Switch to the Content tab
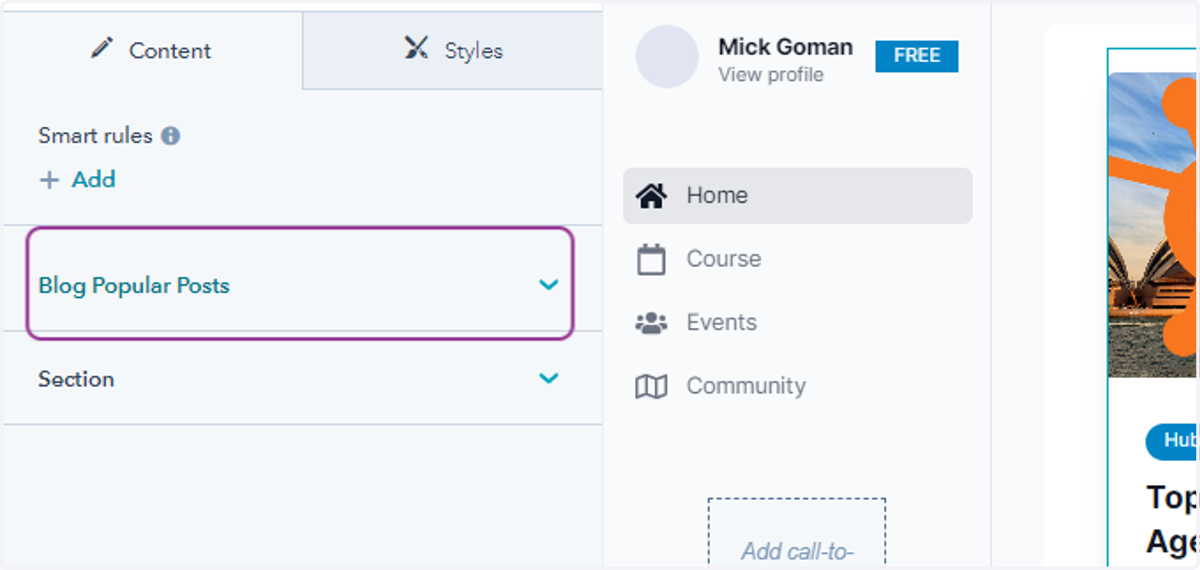 click(x=152, y=50)
